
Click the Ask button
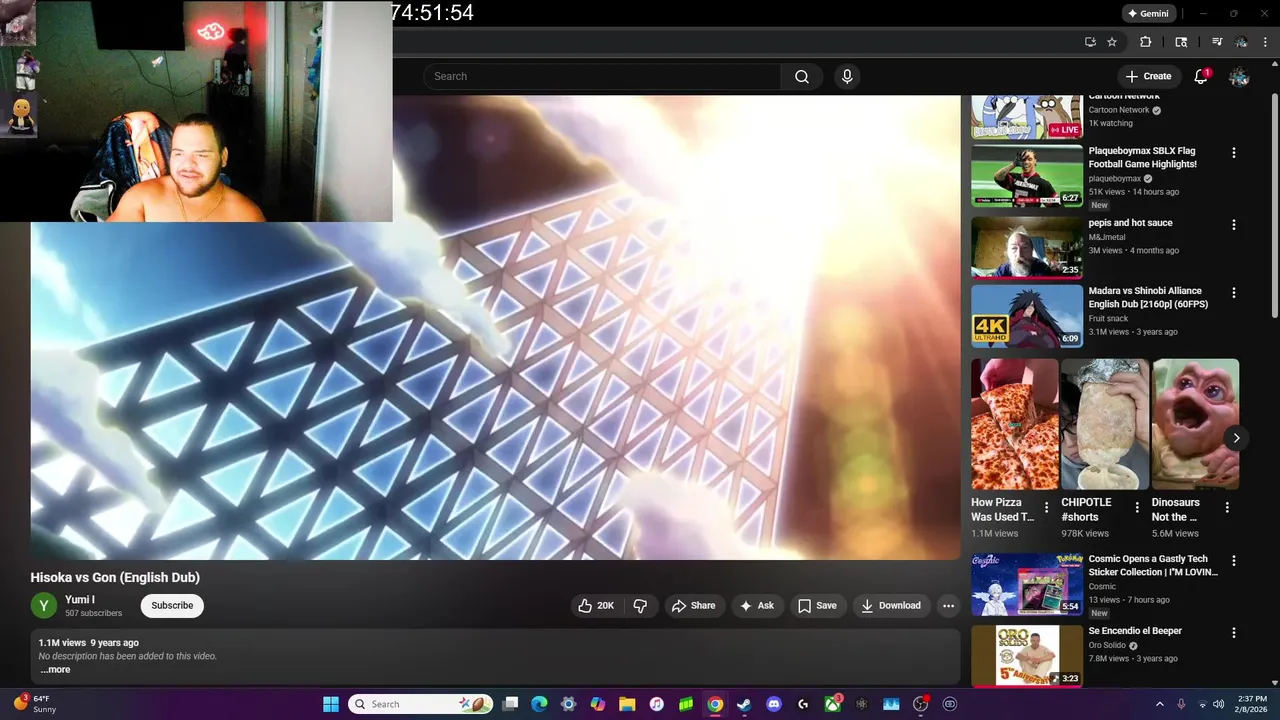click(x=757, y=605)
